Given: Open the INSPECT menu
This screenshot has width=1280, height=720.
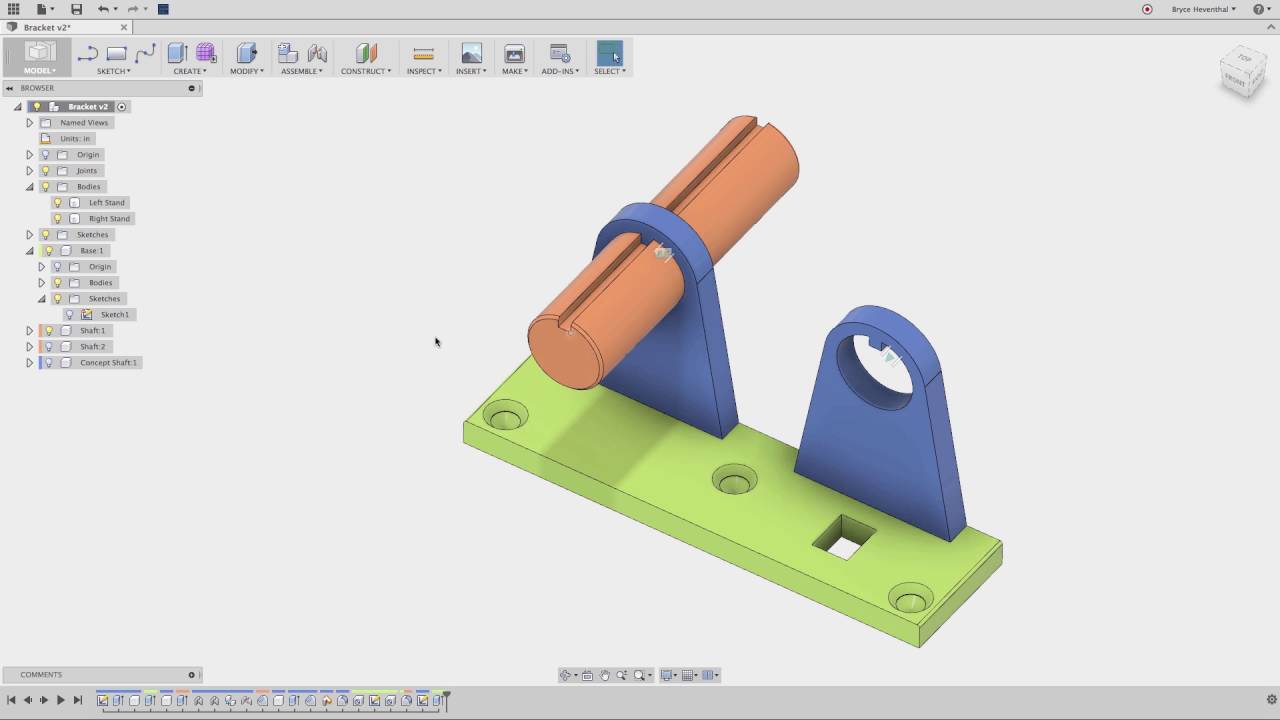Looking at the screenshot, I should coord(424,71).
